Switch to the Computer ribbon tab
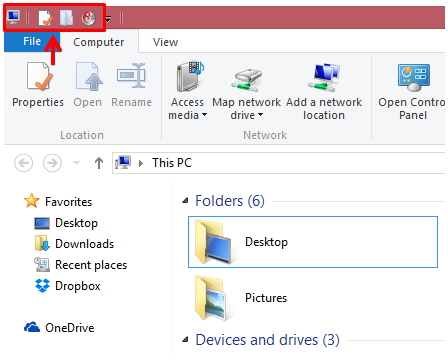This screenshot has height=363, width=448. coord(99,42)
